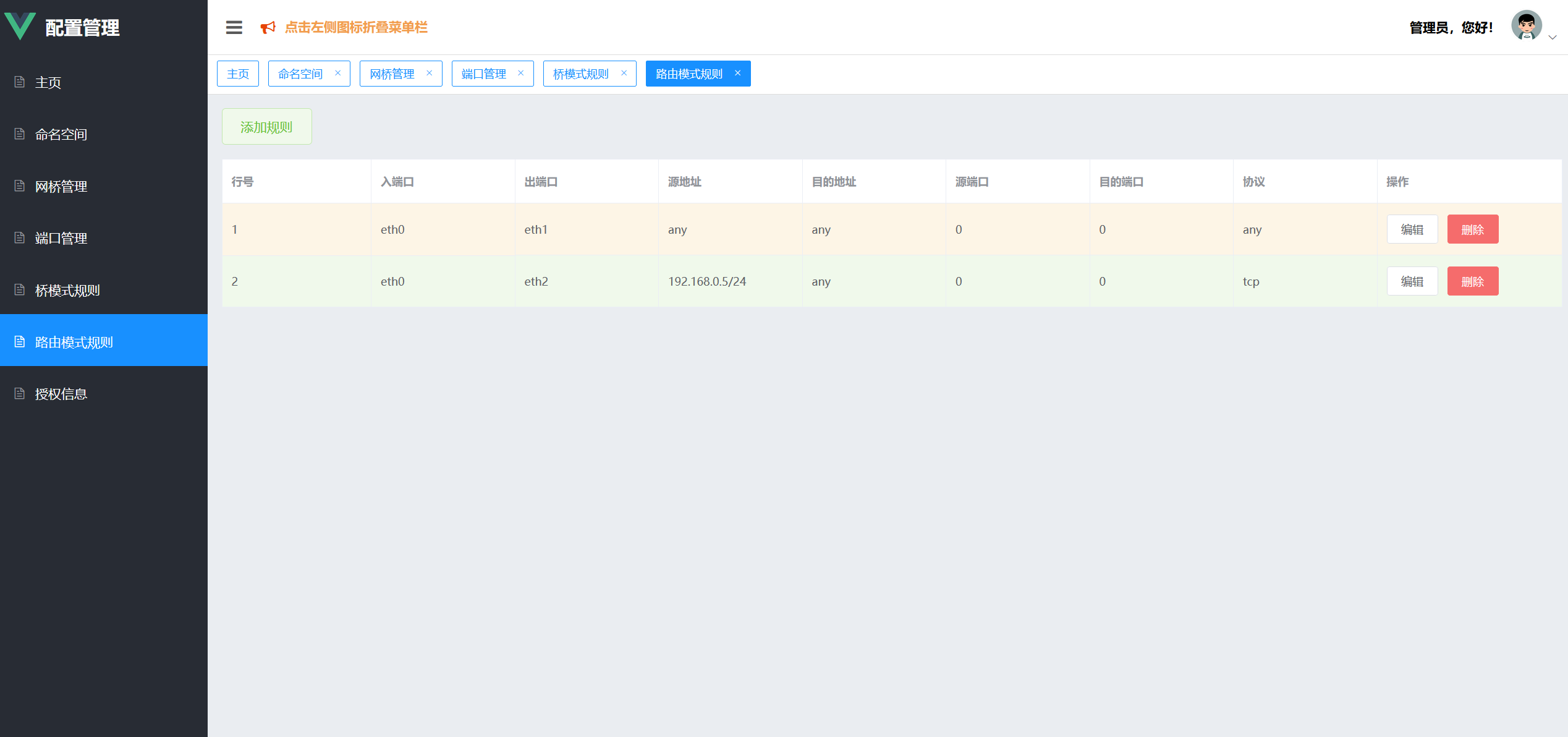Screen dimensions: 1568x737
Task: Close the 桥模式规则 tab
Action: [x=624, y=73]
